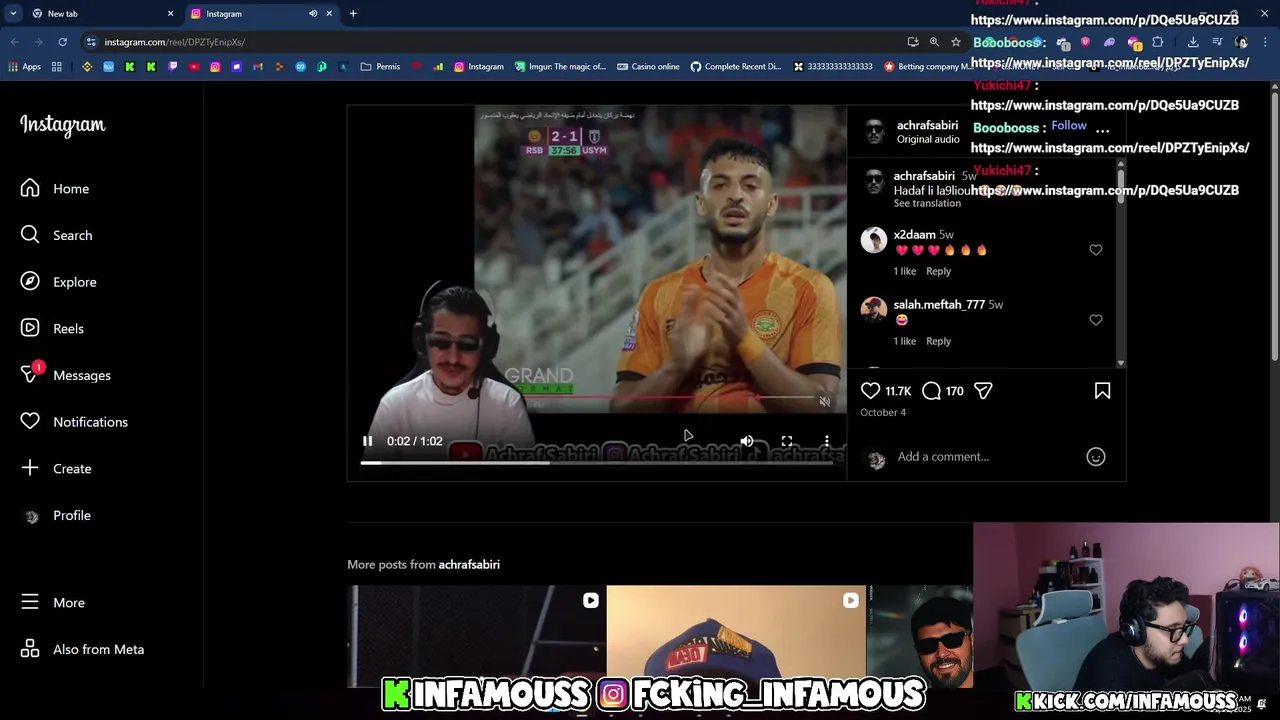This screenshot has height=720, width=1280.
Task: Open a new browser tab
Action: (x=353, y=13)
